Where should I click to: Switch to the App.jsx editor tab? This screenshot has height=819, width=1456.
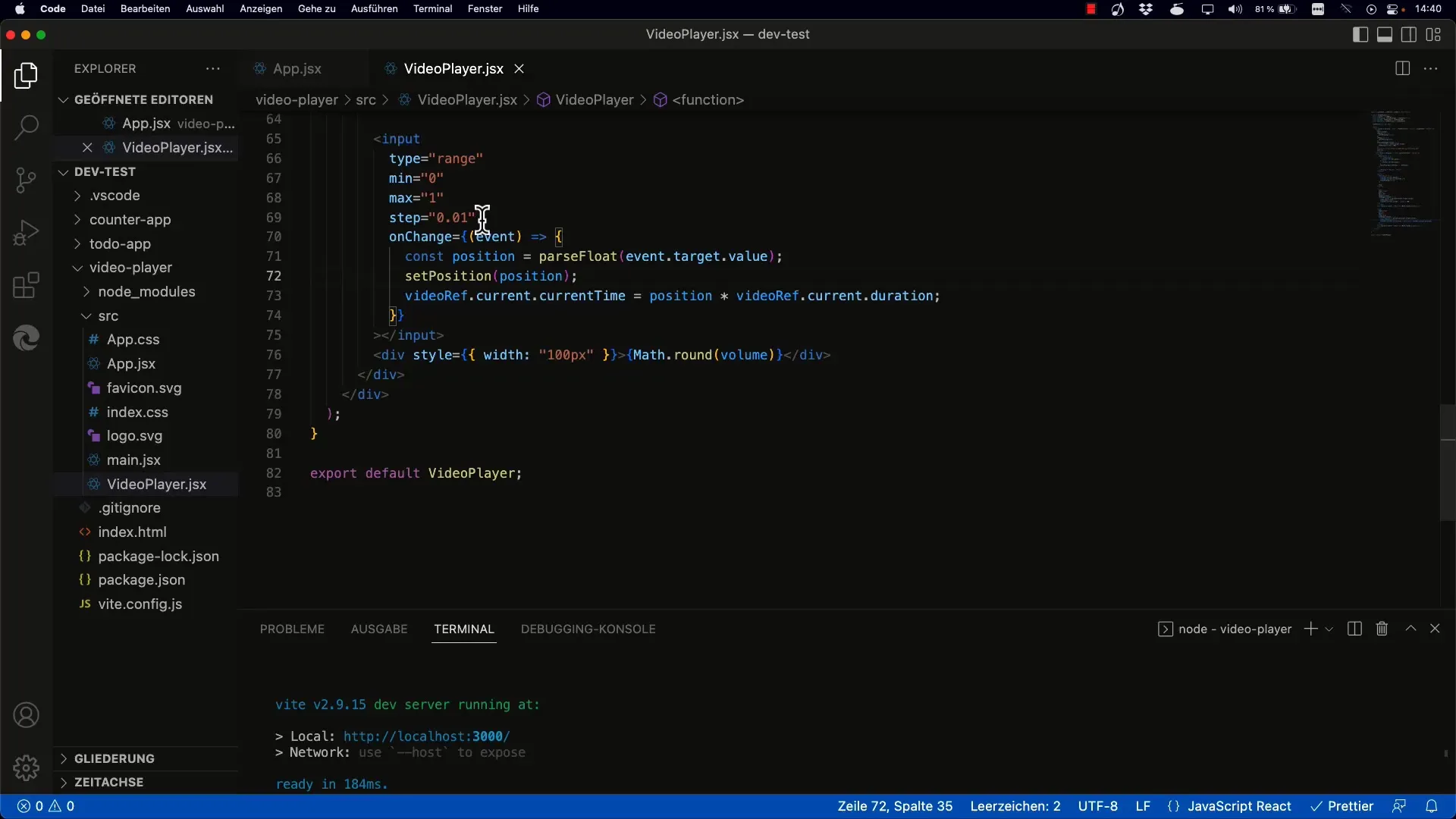point(297,68)
